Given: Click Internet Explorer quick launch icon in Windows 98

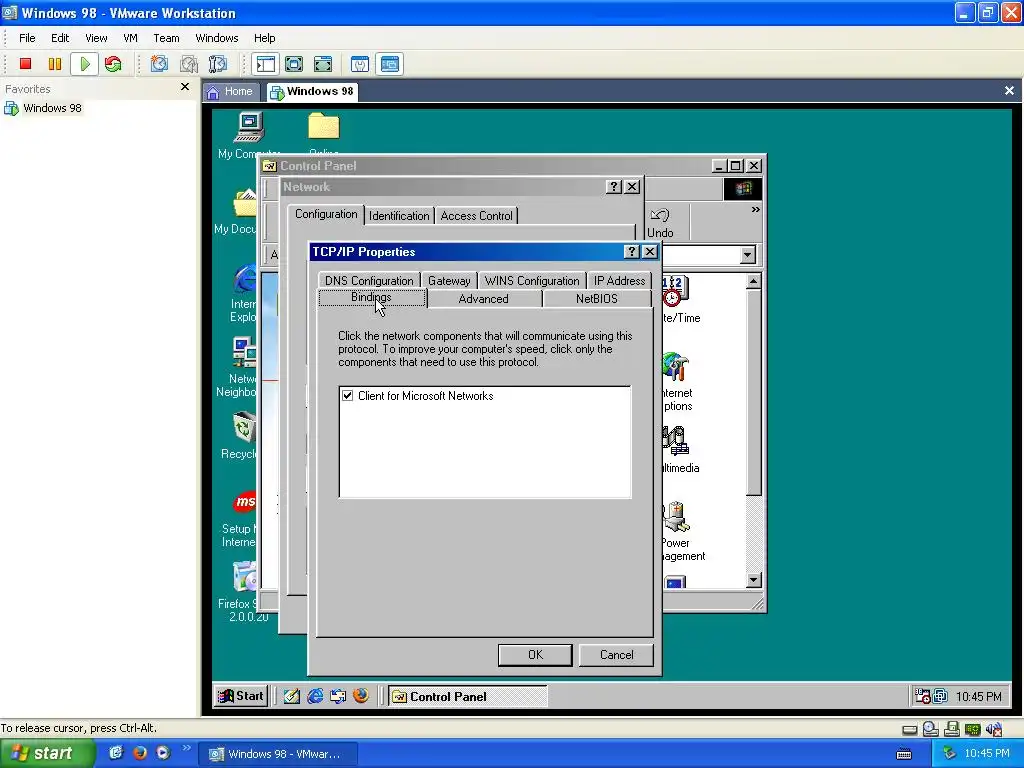Looking at the screenshot, I should click(x=315, y=696).
